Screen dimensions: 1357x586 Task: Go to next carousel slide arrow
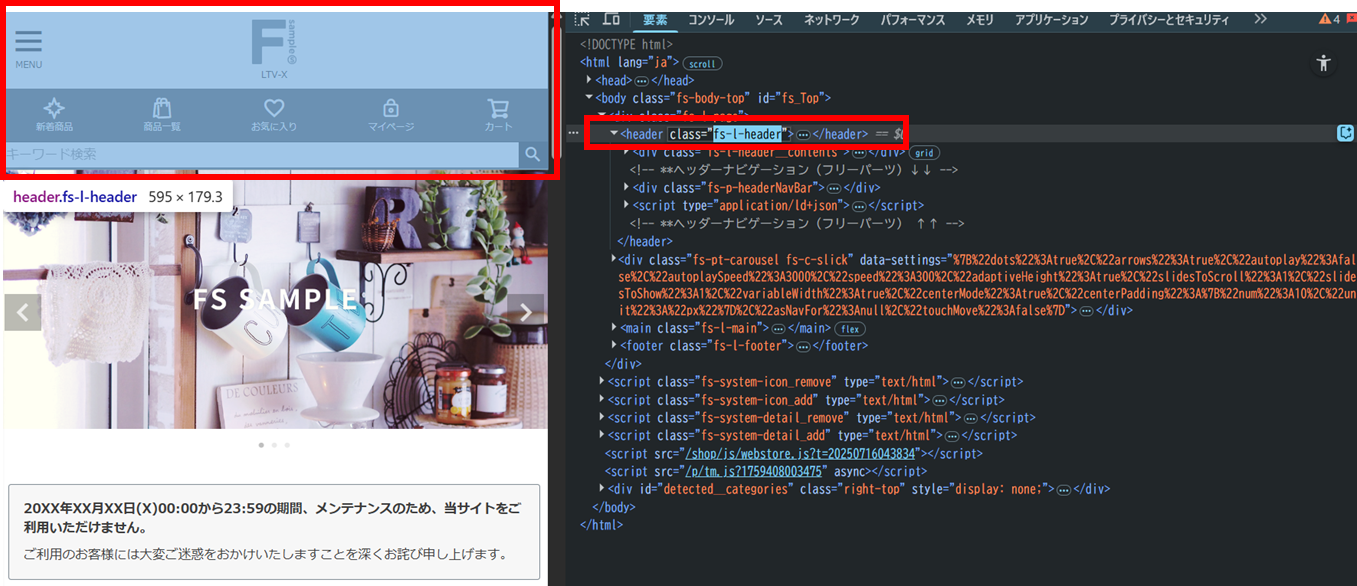(526, 312)
